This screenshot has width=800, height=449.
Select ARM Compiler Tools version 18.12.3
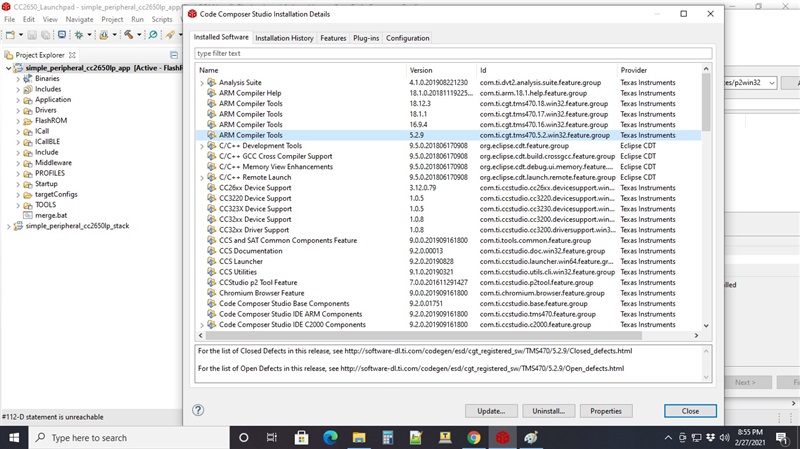pos(448,104)
